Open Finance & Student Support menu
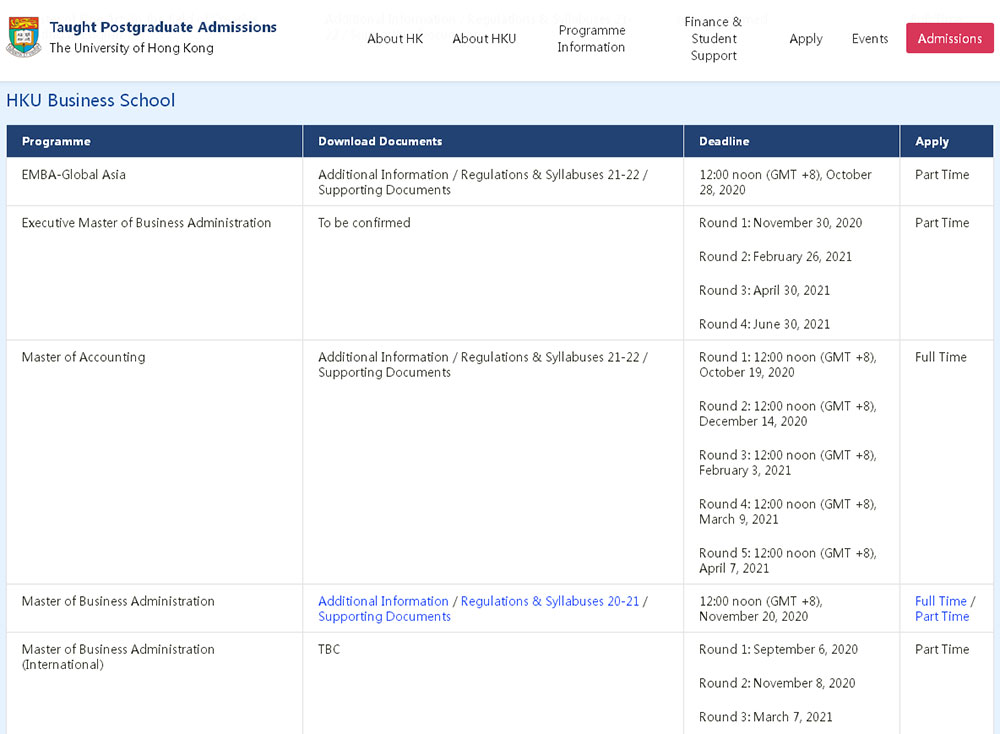 [714, 39]
